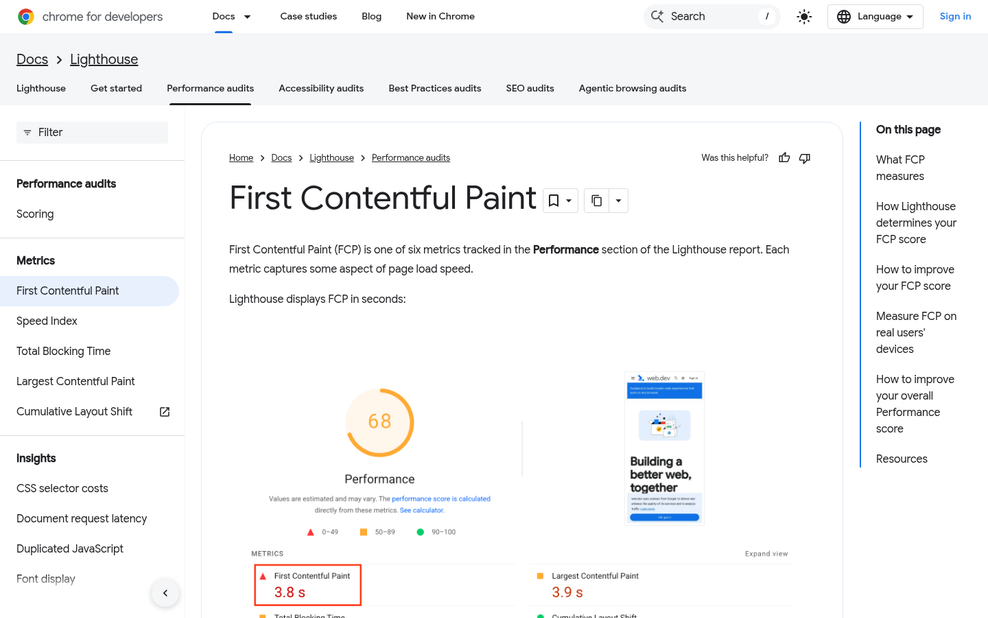The image size is (988, 618).
Task: Open Font display sidebar item
Action: [46, 579]
